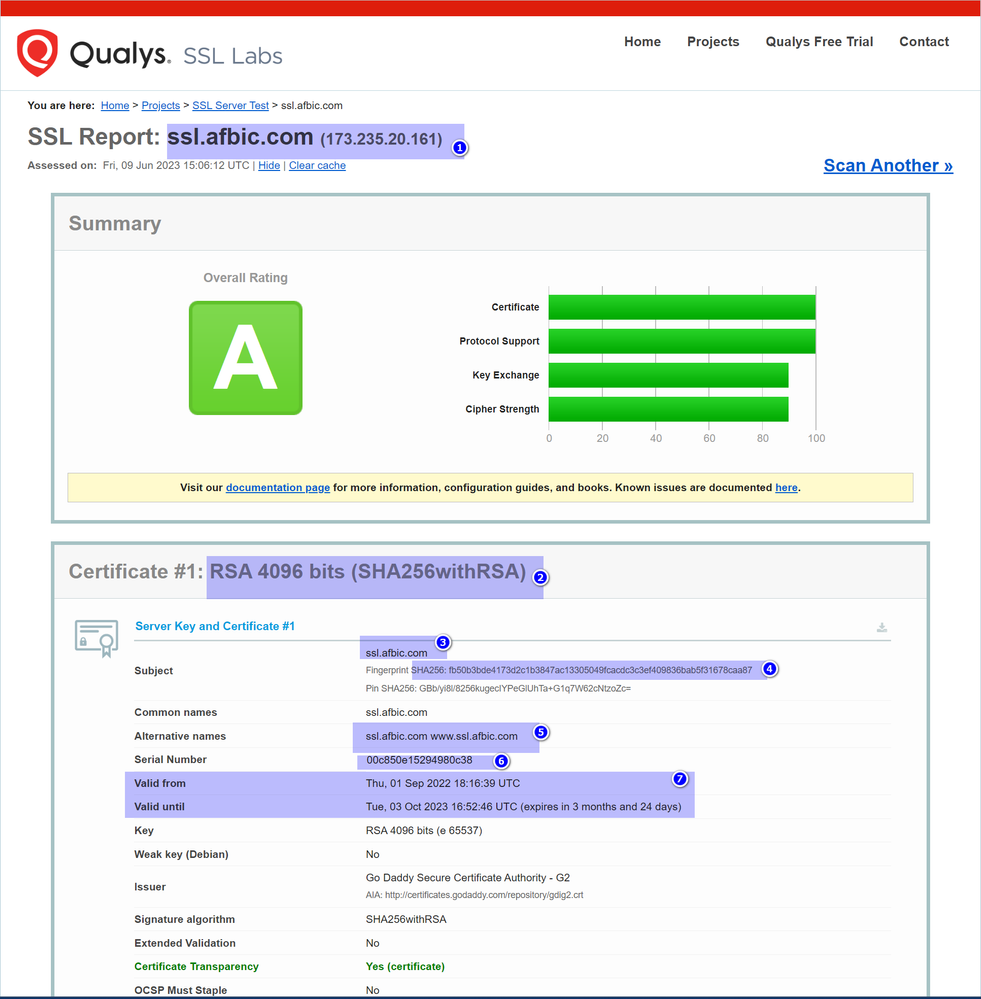The image size is (981, 999).
Task: Click Valid from date Thu, 01 Sep 2022
Action: [x=443, y=784]
